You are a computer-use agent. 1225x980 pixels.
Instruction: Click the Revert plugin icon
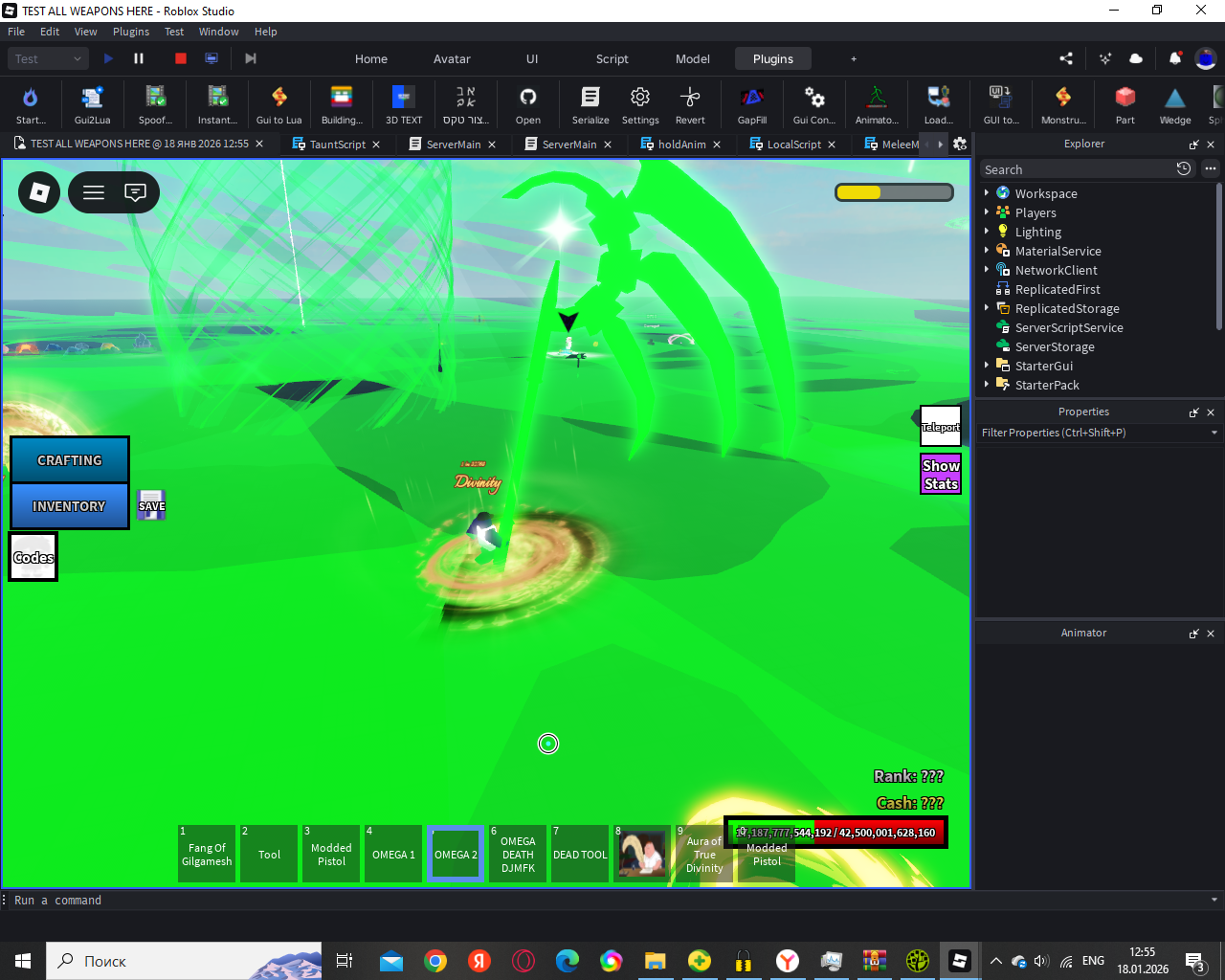point(690,105)
